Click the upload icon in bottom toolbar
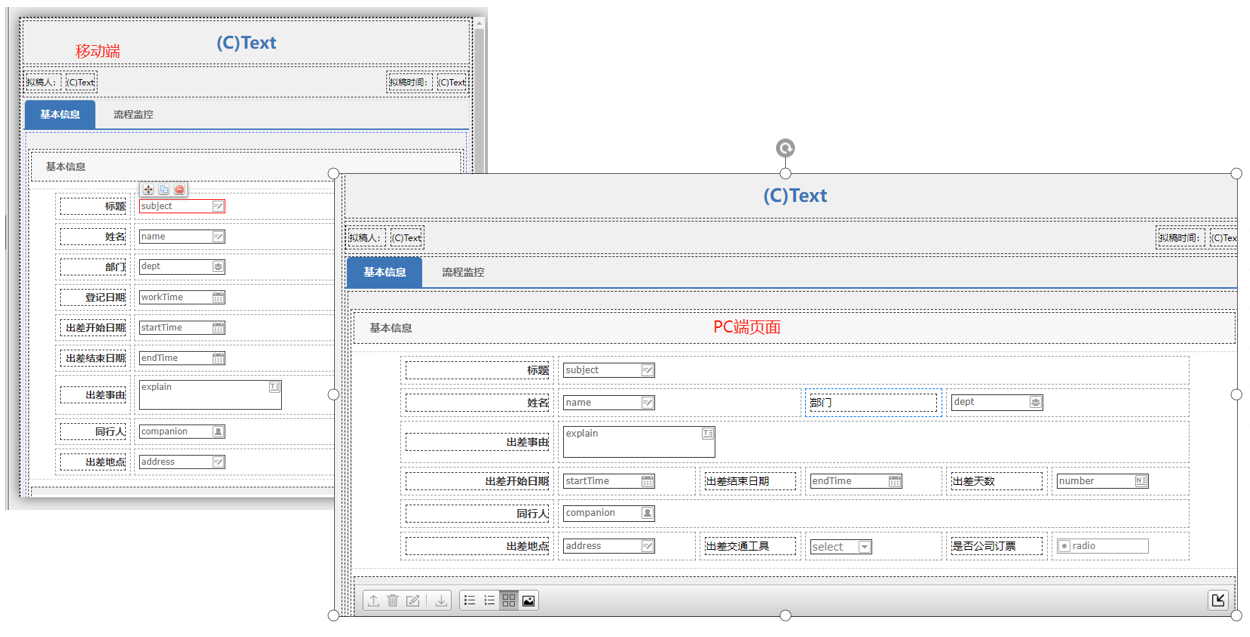Image resolution: width=1250 pixels, height=637 pixels. pyautogui.click(x=373, y=600)
